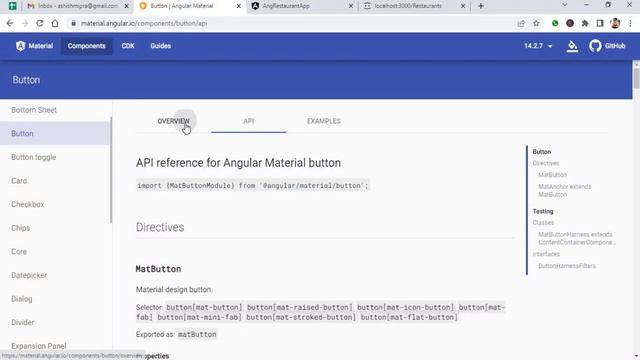Open Dialog in the sidebar
640x360 pixels.
[56, 299]
